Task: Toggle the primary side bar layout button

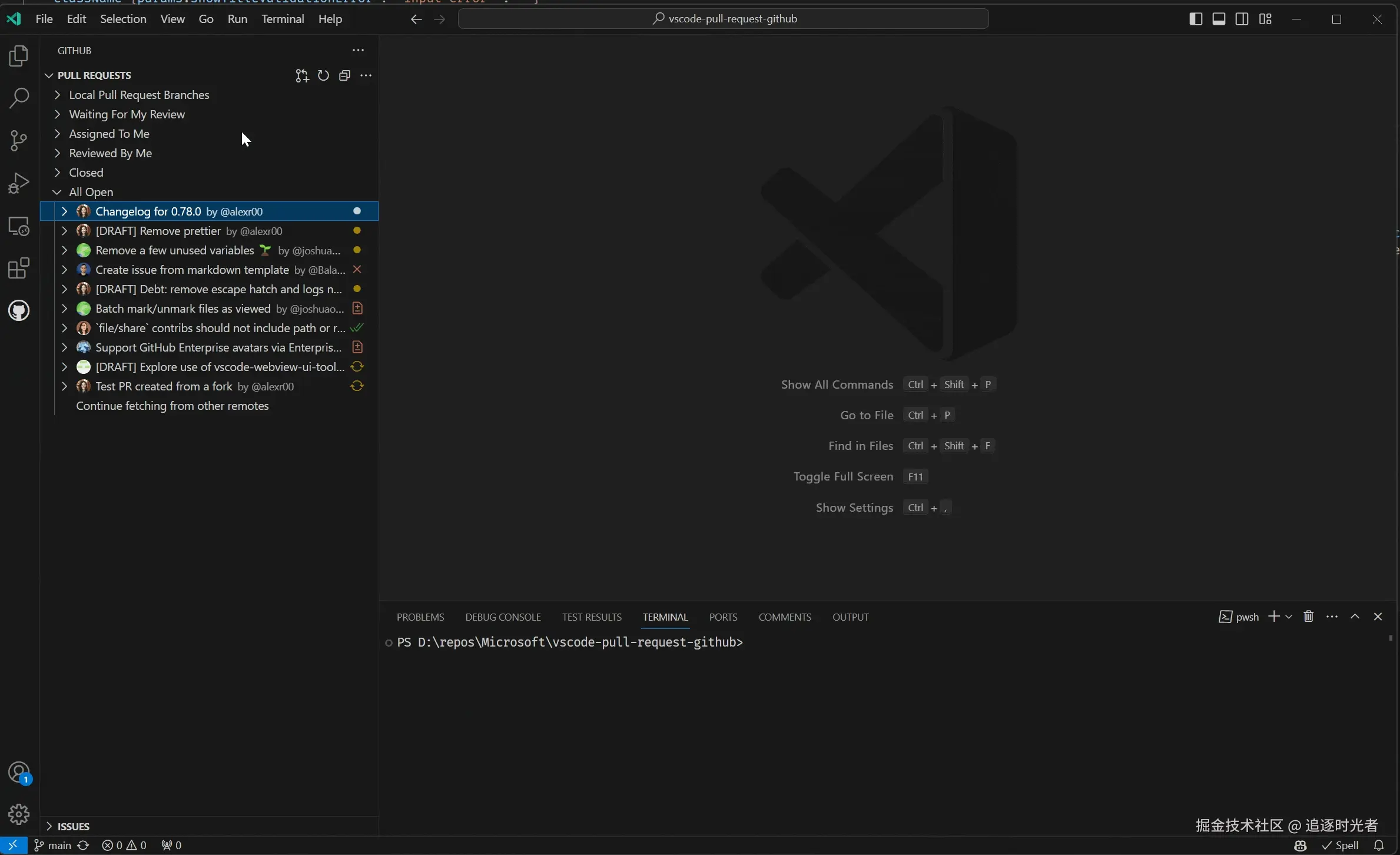Action: (x=1195, y=19)
